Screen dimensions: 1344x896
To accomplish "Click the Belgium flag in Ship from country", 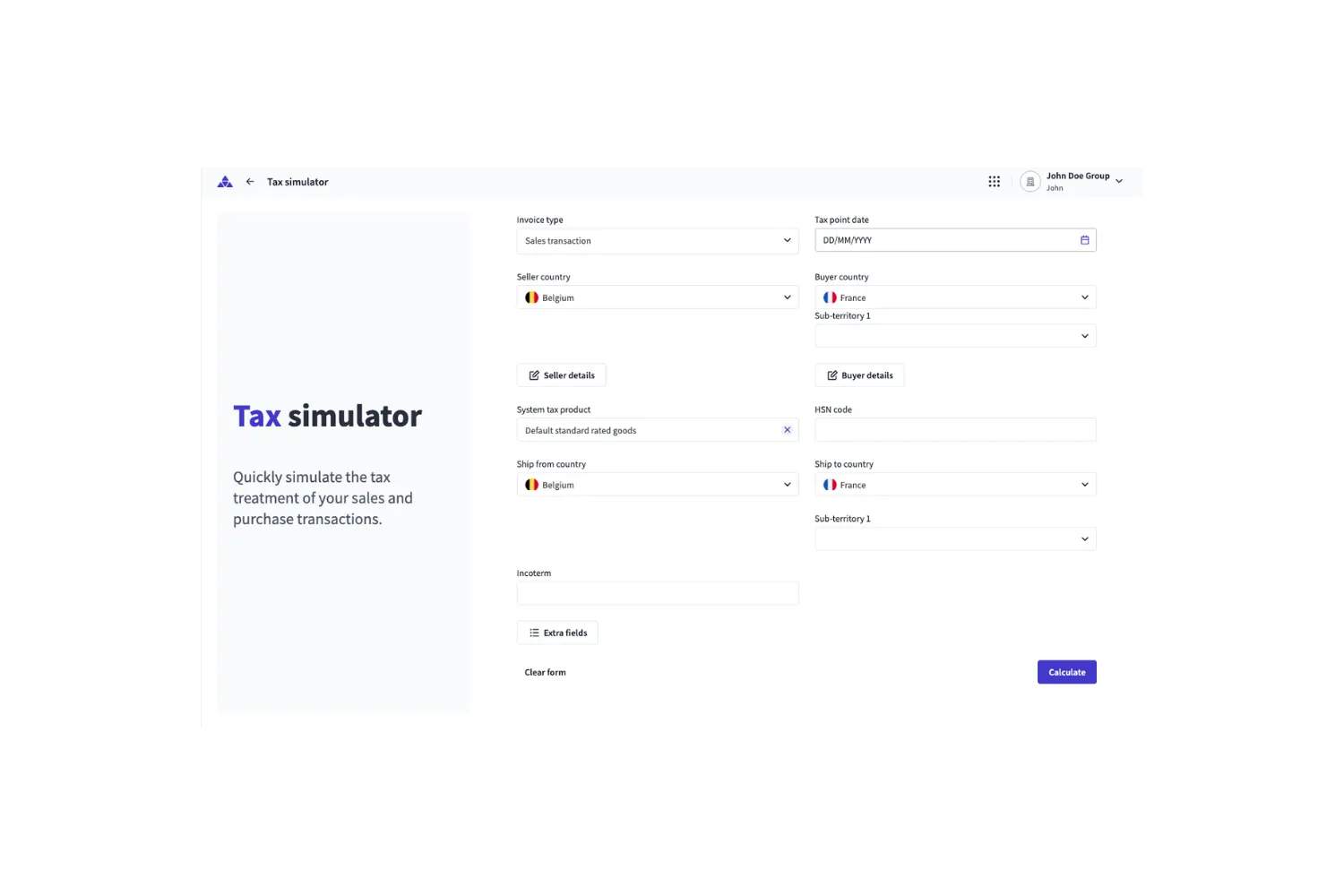I will click(x=531, y=485).
